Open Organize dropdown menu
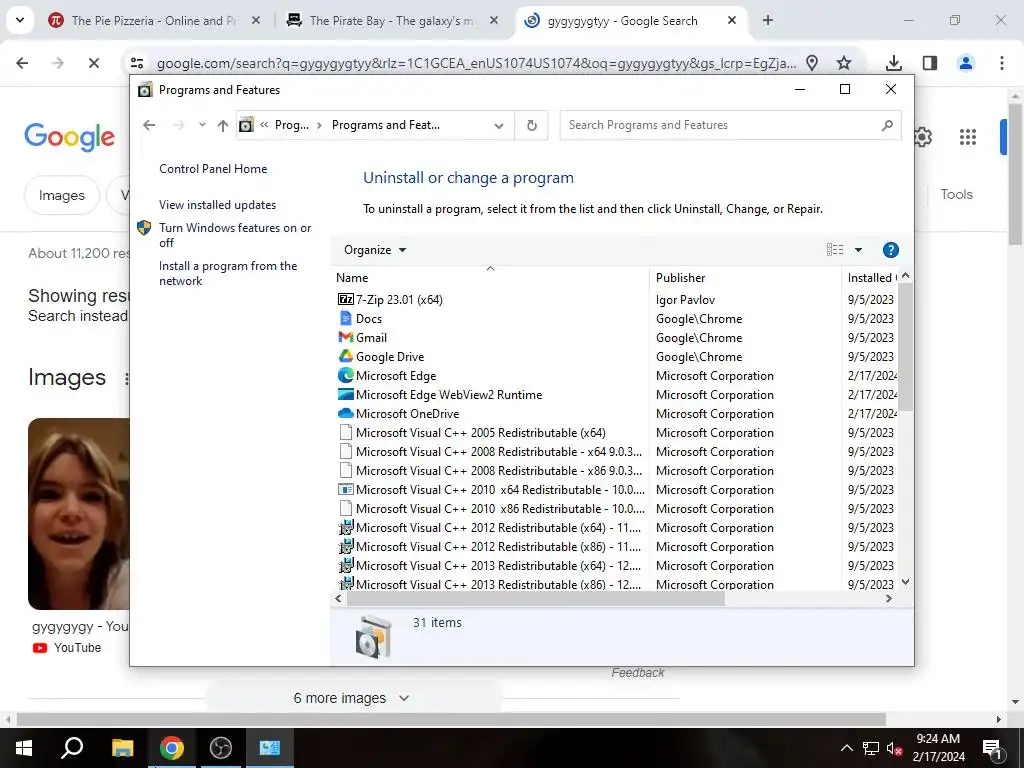 tap(375, 249)
